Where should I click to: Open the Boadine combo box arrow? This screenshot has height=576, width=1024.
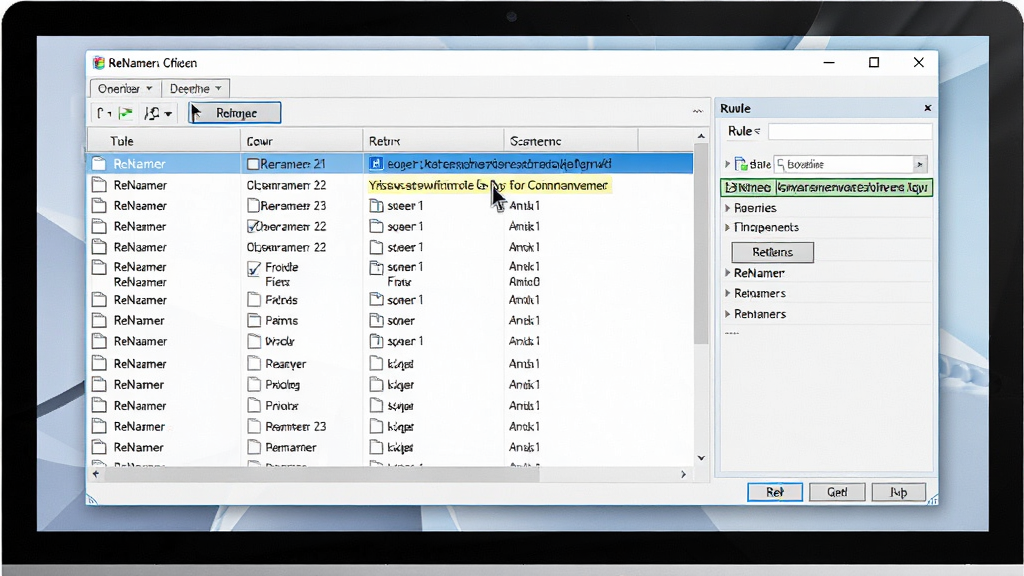920,164
